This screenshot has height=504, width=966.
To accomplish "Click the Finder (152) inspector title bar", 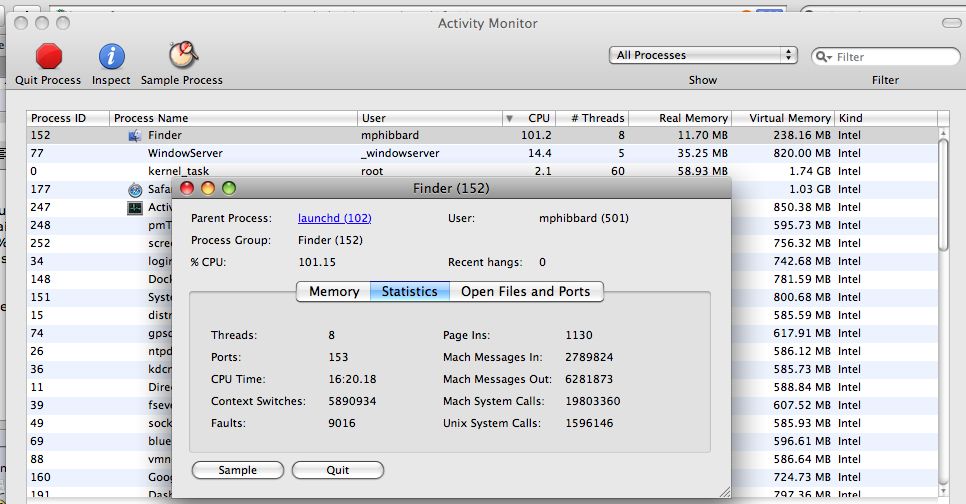I will [451, 189].
